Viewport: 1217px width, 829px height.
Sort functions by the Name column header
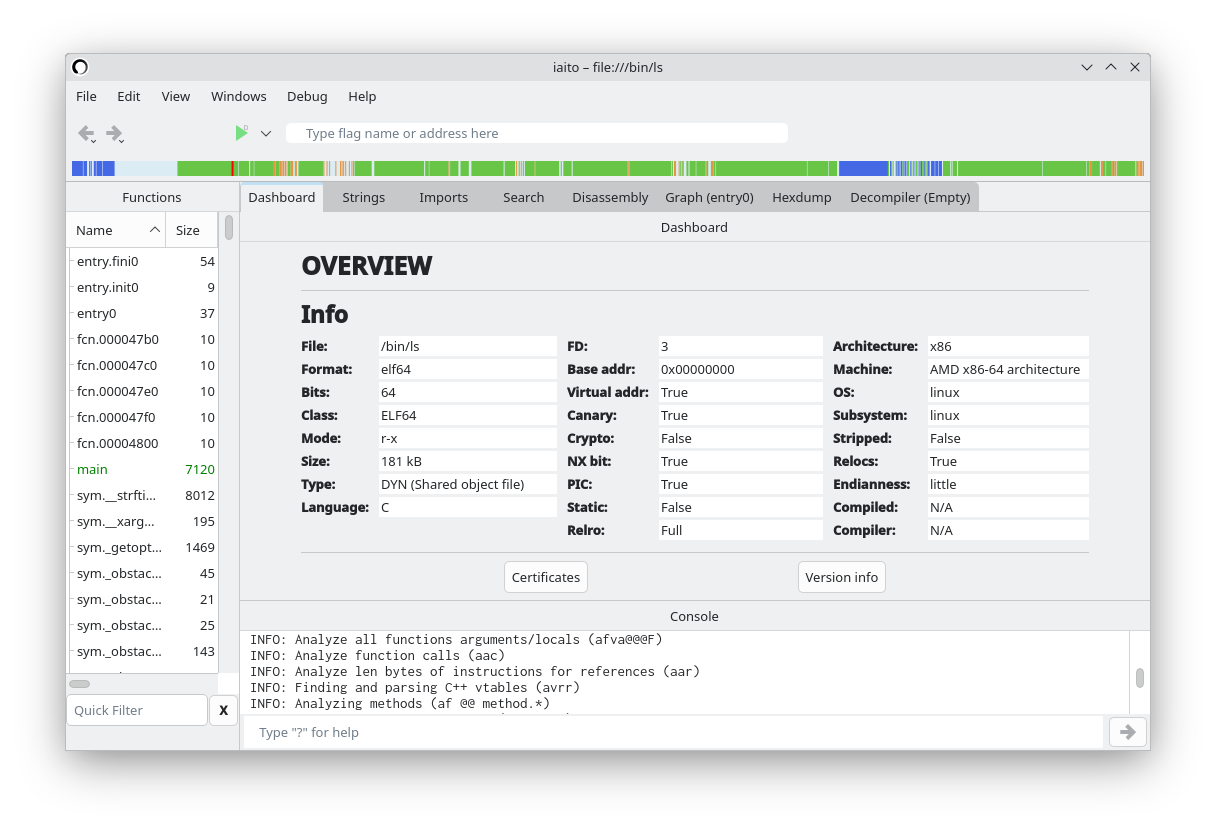click(115, 230)
